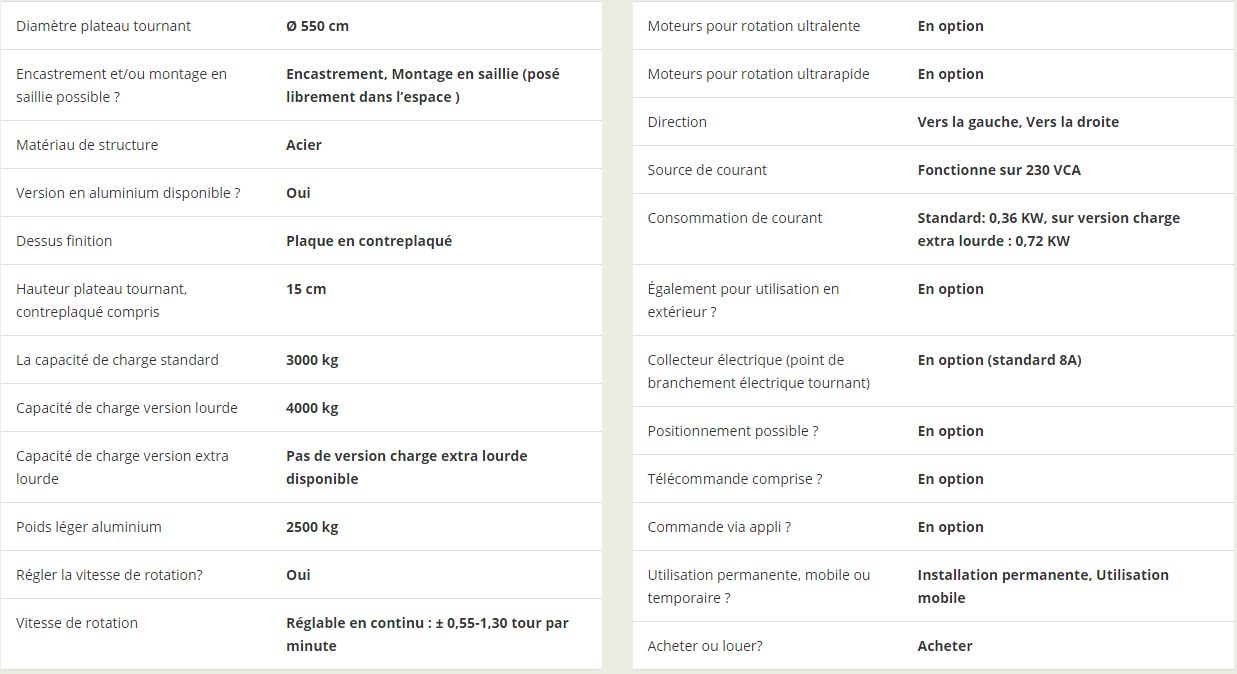Select "Vers la gauche, Vers la droite" text
The image size is (1237, 674).
(1018, 122)
